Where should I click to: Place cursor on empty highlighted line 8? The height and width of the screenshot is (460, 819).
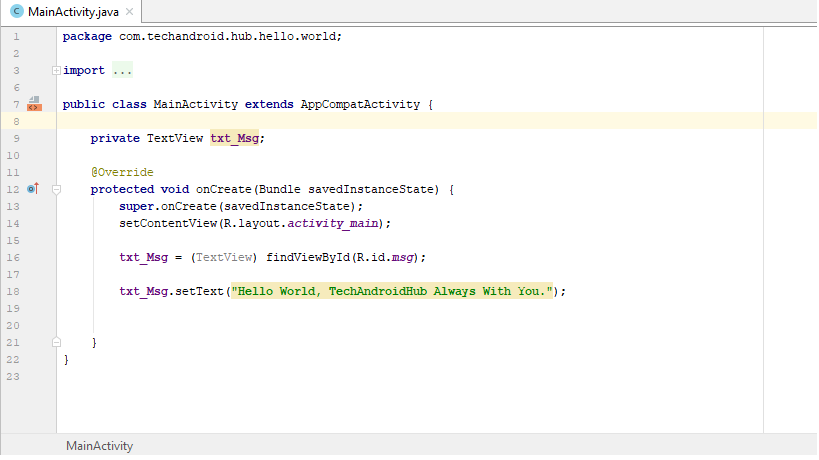pos(400,121)
